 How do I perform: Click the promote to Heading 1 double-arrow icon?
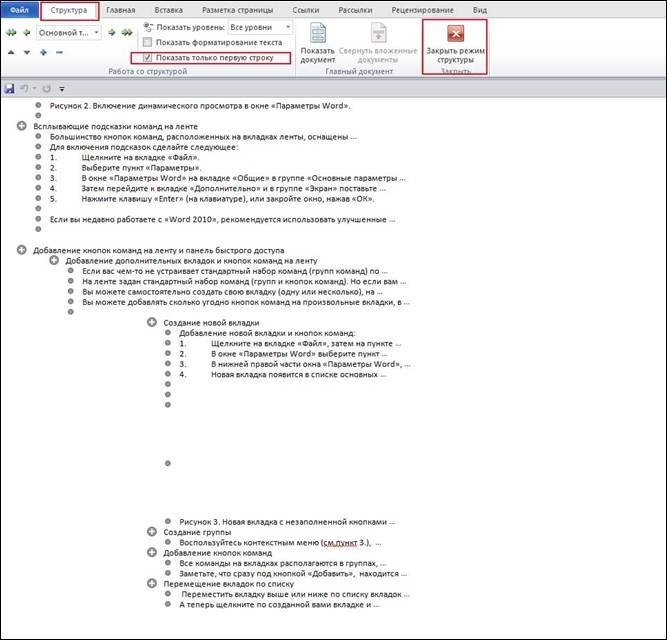tap(11, 32)
